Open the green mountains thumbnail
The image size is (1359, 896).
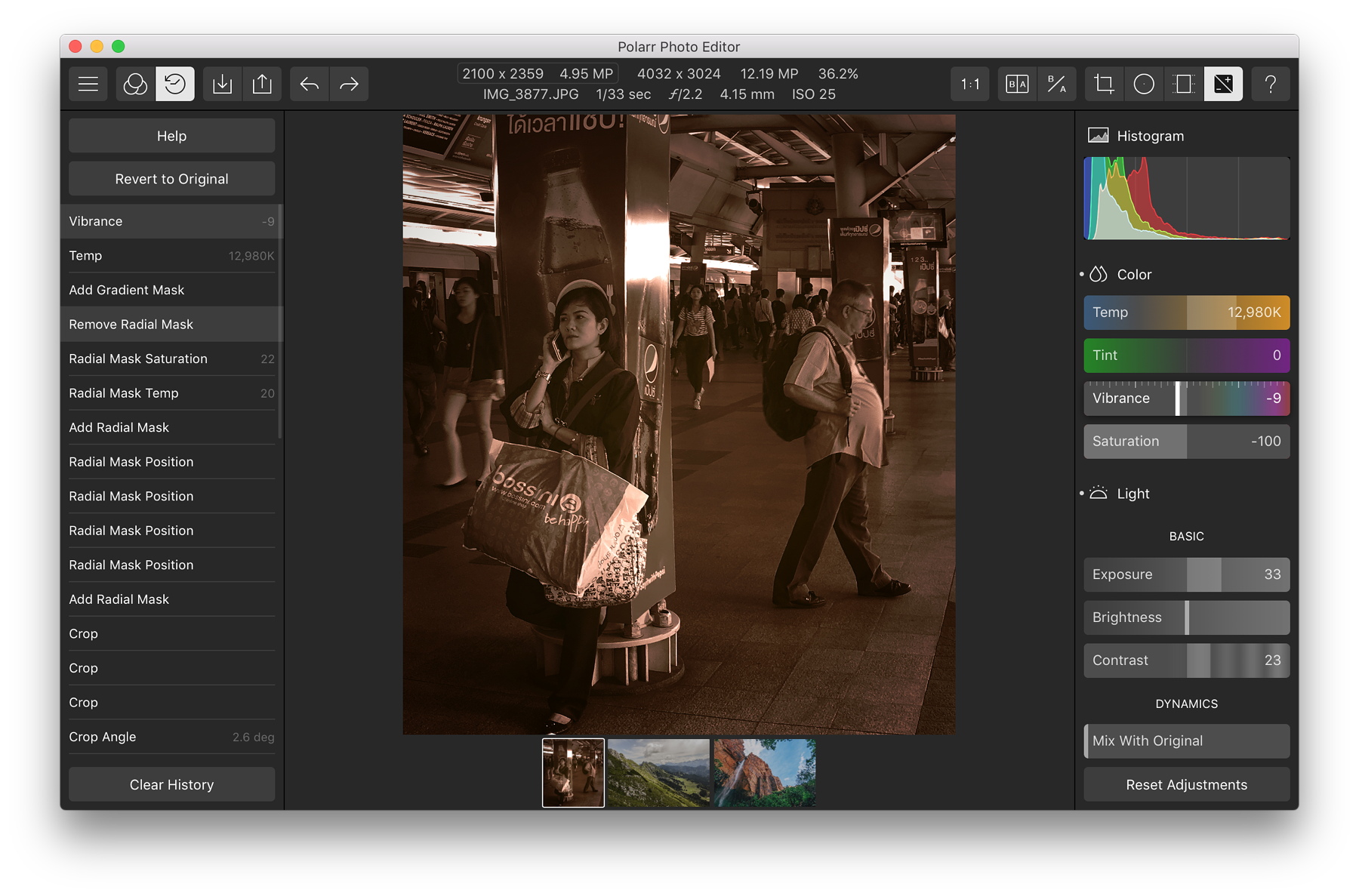pyautogui.click(x=658, y=773)
